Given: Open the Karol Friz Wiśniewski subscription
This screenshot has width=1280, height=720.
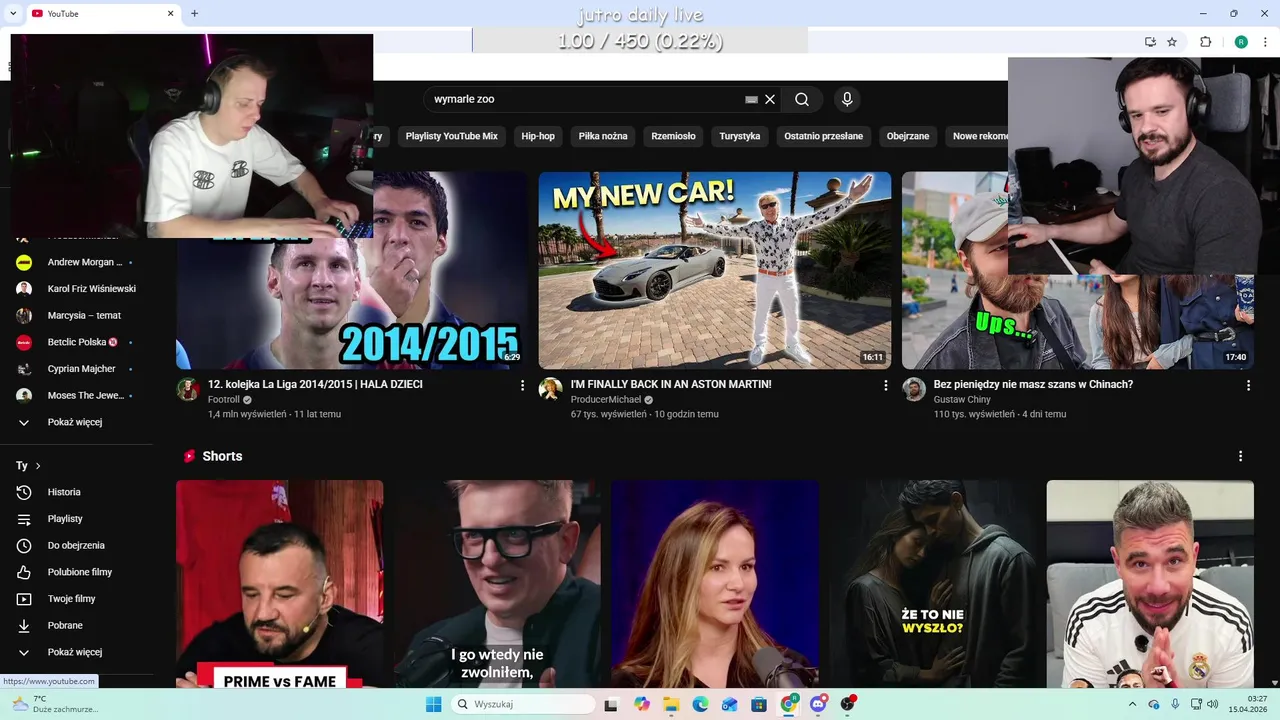Looking at the screenshot, I should click(x=76, y=289).
